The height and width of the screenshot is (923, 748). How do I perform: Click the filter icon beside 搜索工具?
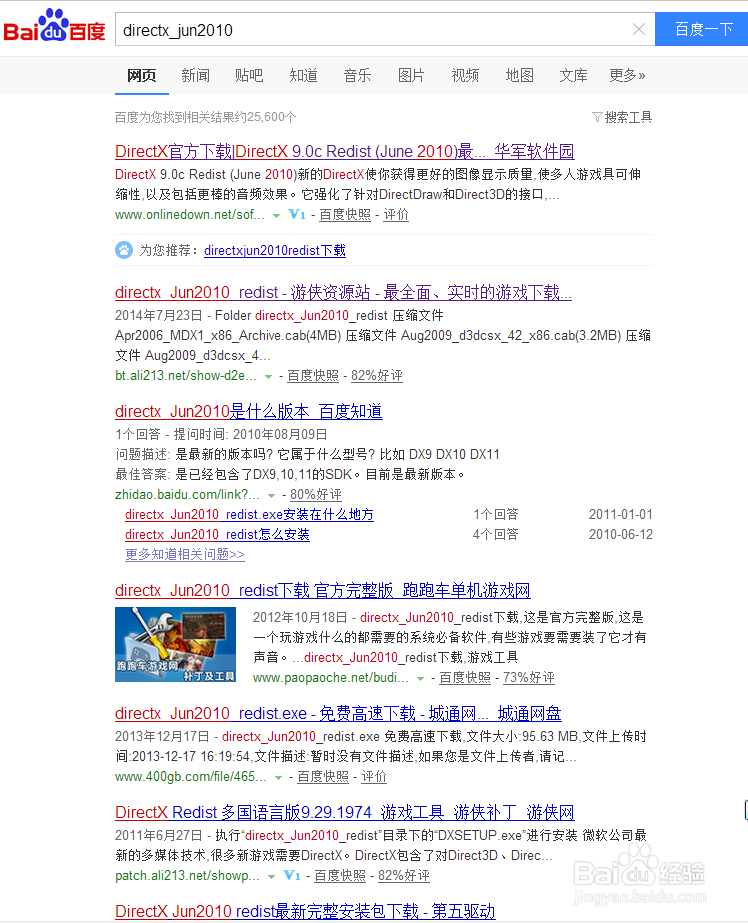[597, 117]
